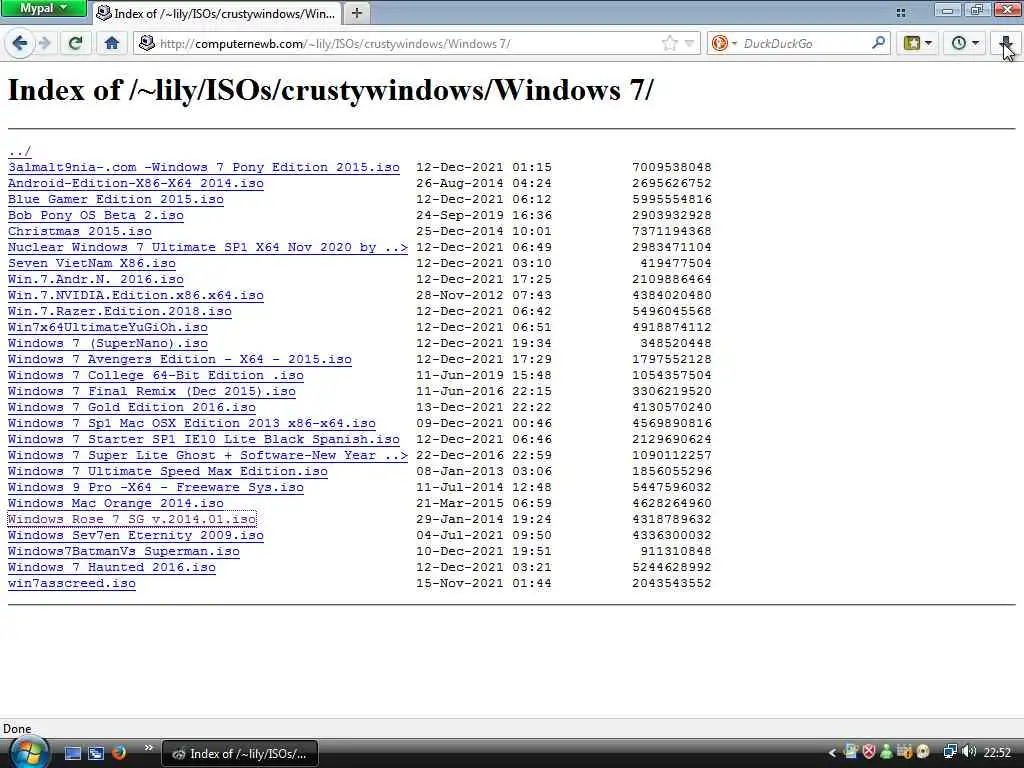Open Android-Edition-X86-X64 2014.iso link
1024x768 pixels.
point(136,184)
